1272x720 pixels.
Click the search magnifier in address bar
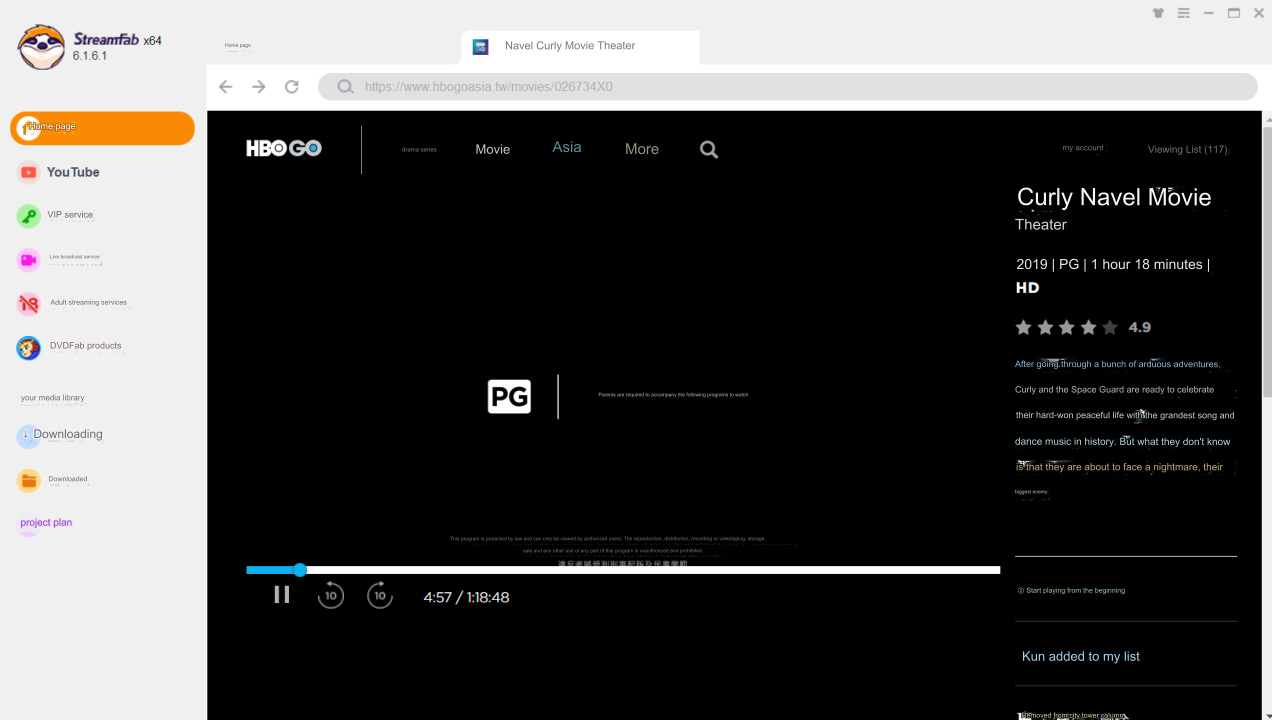pyautogui.click(x=346, y=87)
